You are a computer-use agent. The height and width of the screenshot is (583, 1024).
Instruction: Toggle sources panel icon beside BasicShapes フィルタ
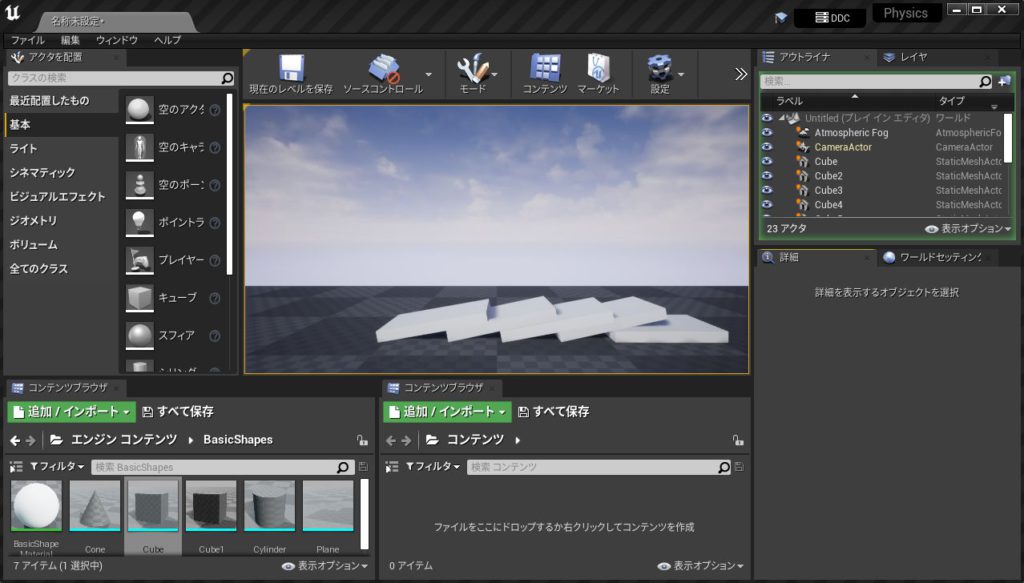tap(16, 467)
